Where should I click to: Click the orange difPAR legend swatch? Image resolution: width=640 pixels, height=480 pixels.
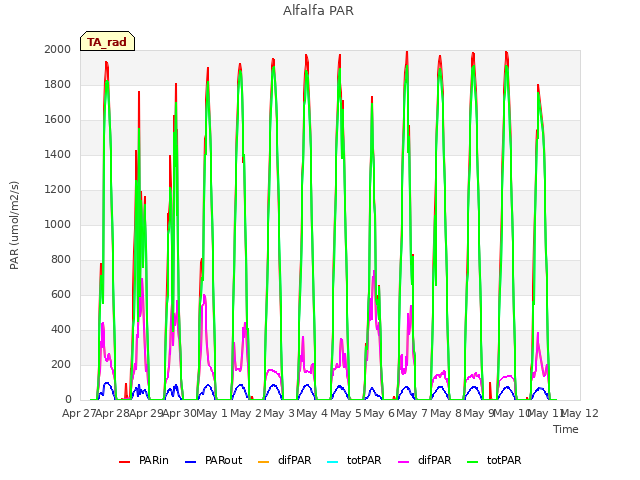point(264,462)
